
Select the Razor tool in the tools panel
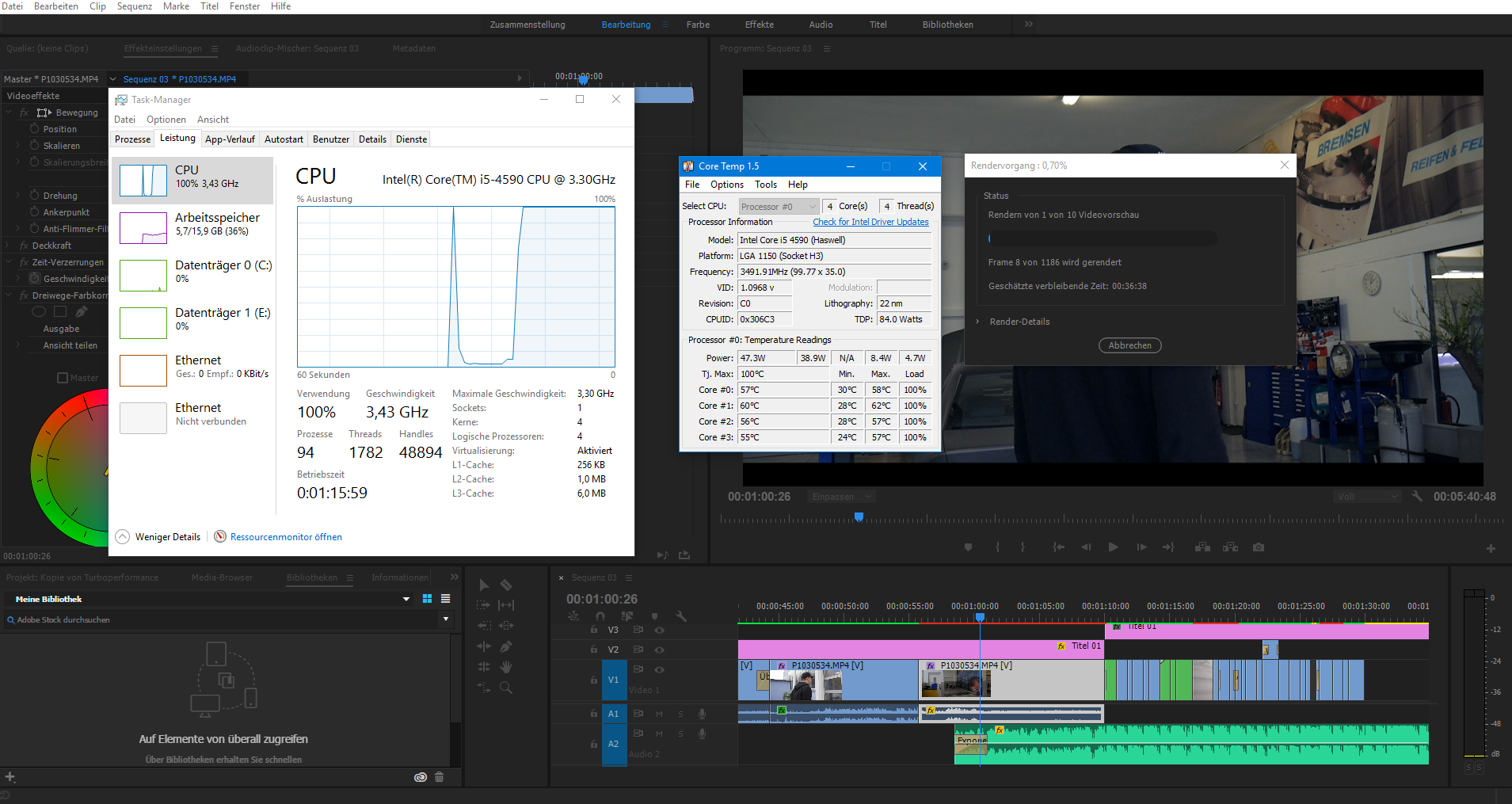click(506, 585)
